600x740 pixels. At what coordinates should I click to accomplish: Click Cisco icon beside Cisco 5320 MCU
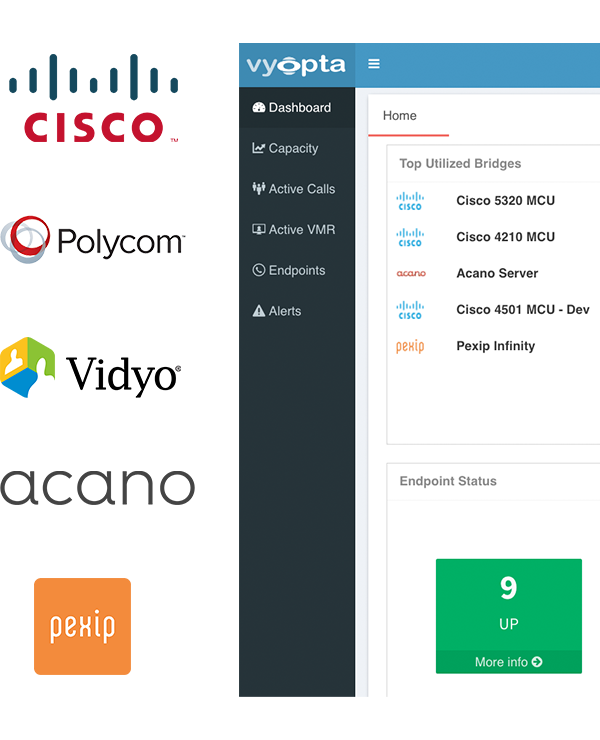pos(410,201)
